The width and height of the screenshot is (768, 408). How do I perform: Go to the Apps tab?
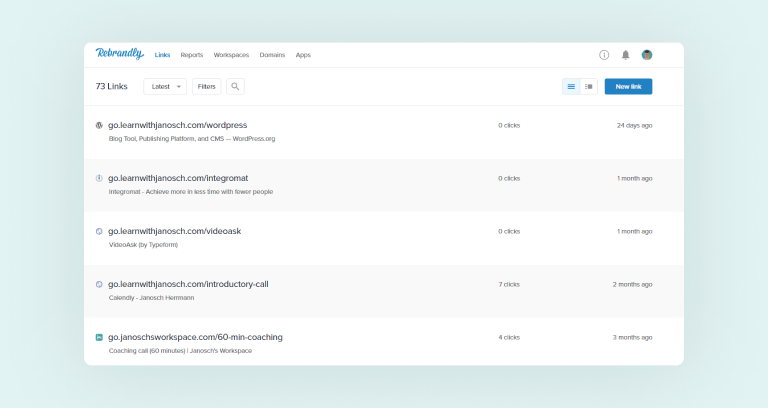coord(303,55)
